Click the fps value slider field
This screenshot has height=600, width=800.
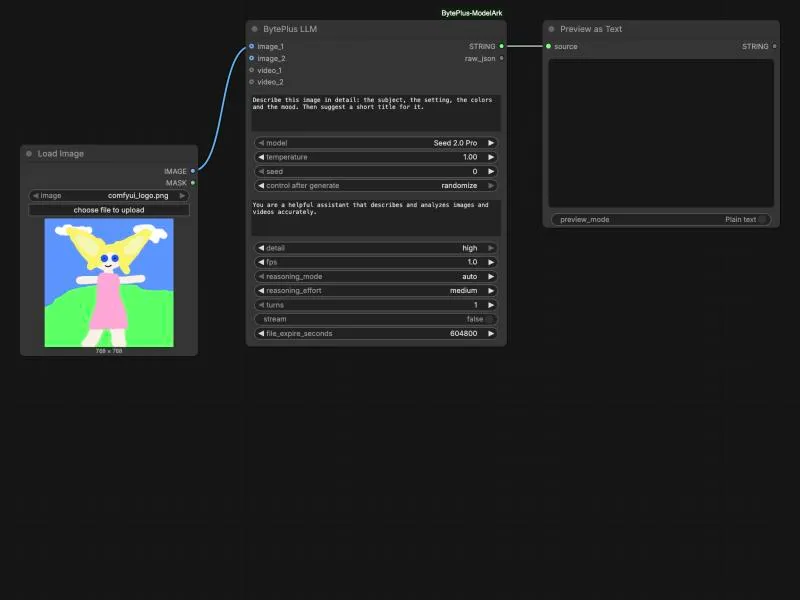pyautogui.click(x=376, y=262)
